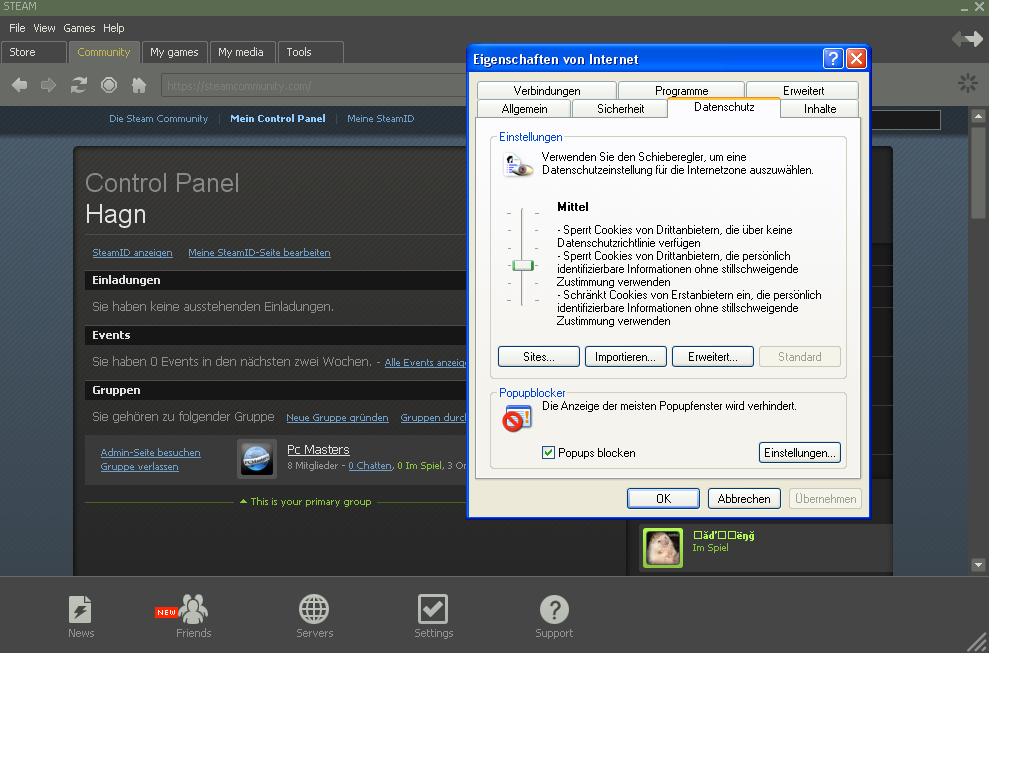Click the Sites... button
Screen dimensions: 1024x768
(x=539, y=357)
